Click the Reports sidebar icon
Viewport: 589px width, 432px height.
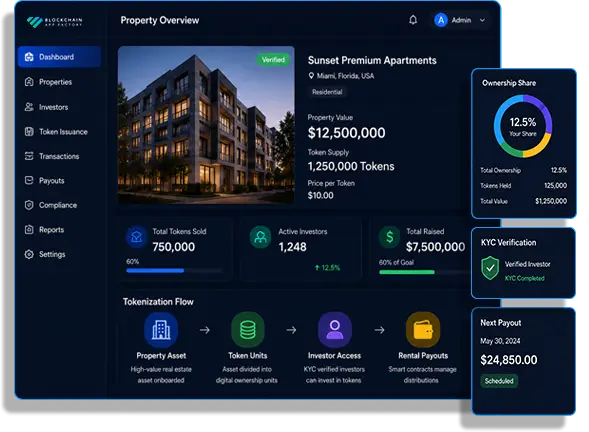pyautogui.click(x=29, y=230)
